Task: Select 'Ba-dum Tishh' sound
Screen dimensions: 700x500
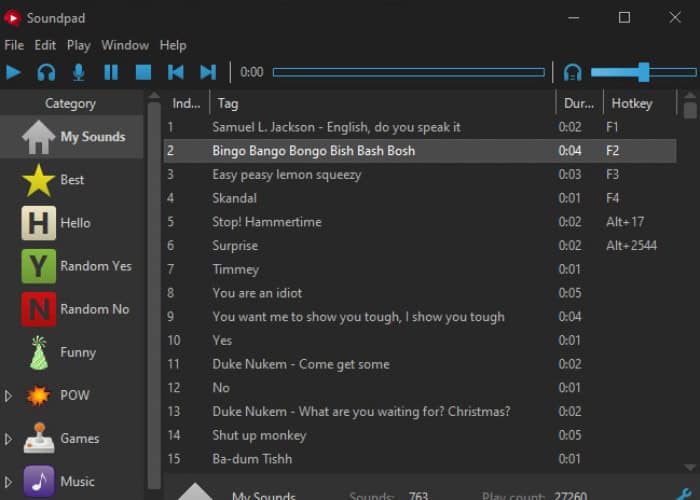Action: [x=420, y=459]
